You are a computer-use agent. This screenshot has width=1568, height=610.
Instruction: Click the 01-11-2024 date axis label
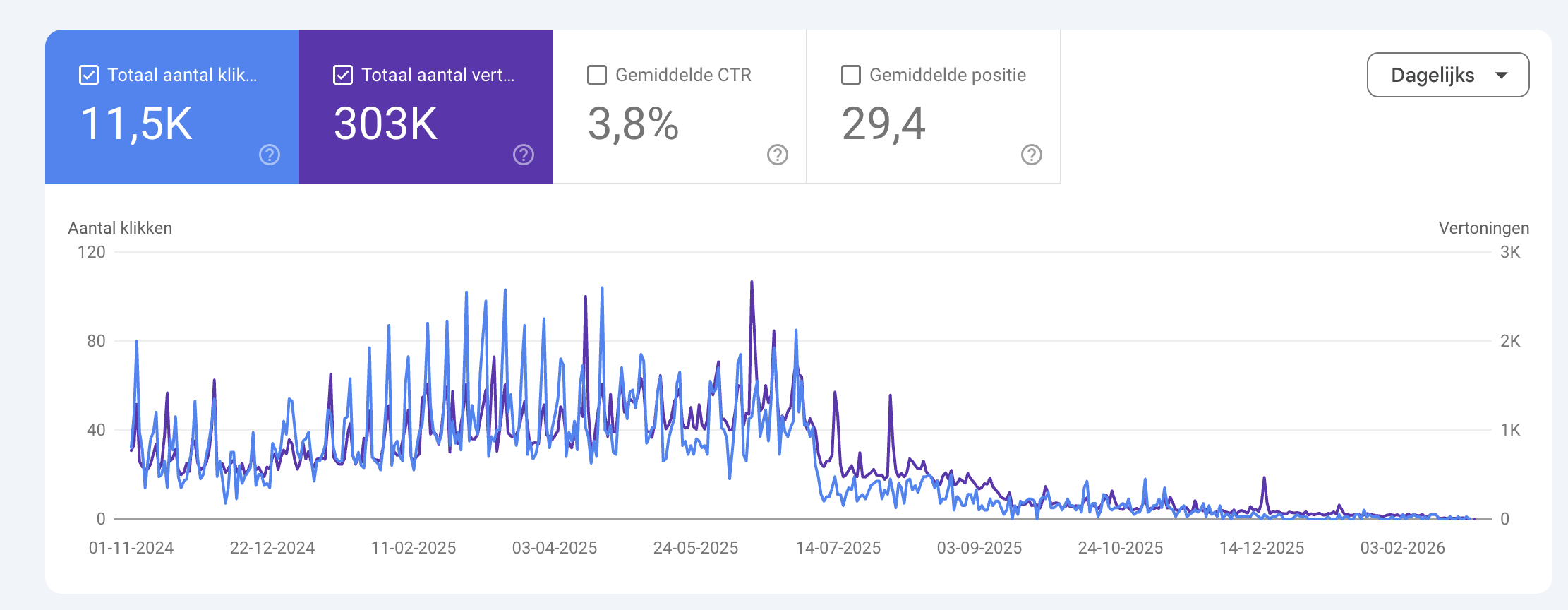[x=131, y=548]
